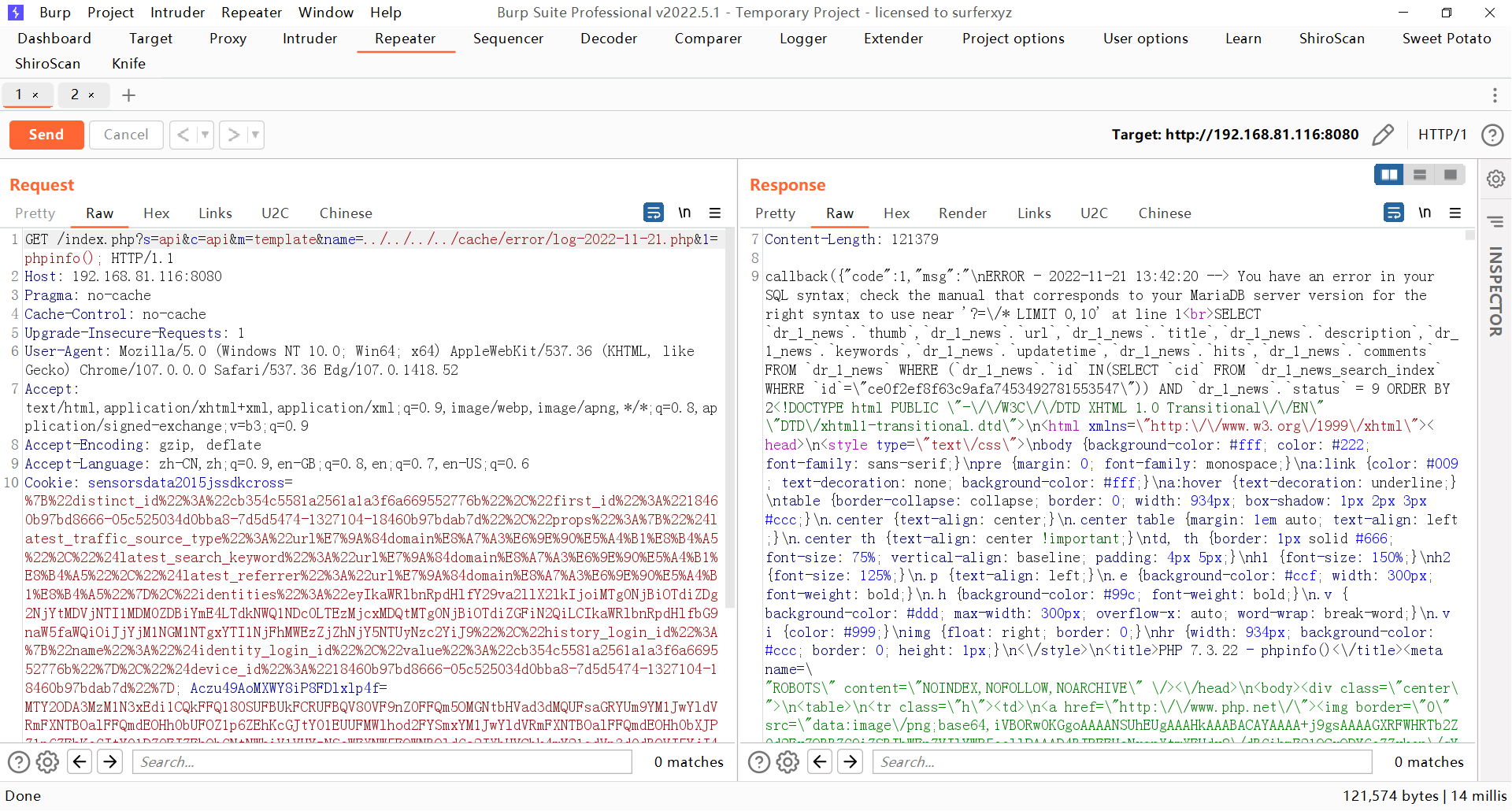Open response search help icon

(759, 761)
